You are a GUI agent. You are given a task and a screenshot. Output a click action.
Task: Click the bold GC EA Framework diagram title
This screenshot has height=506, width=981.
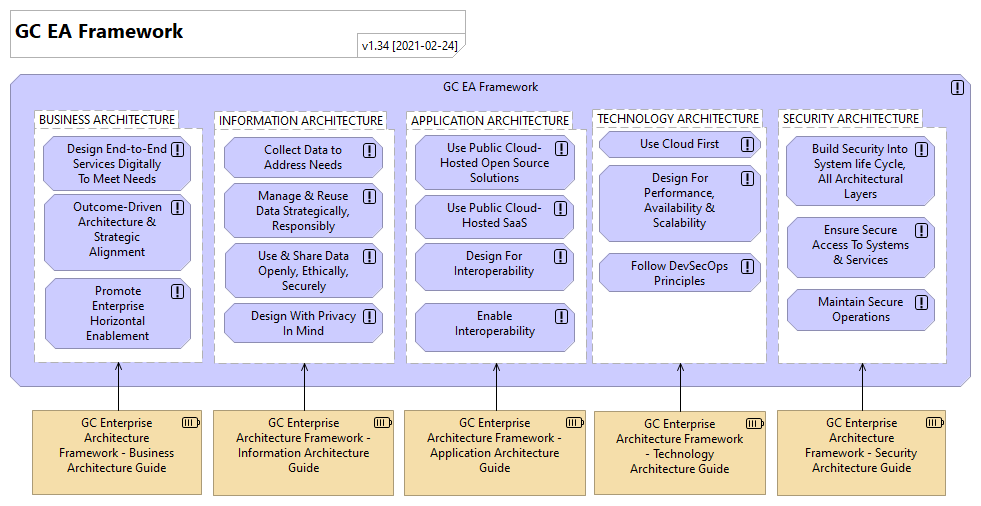[99, 31]
